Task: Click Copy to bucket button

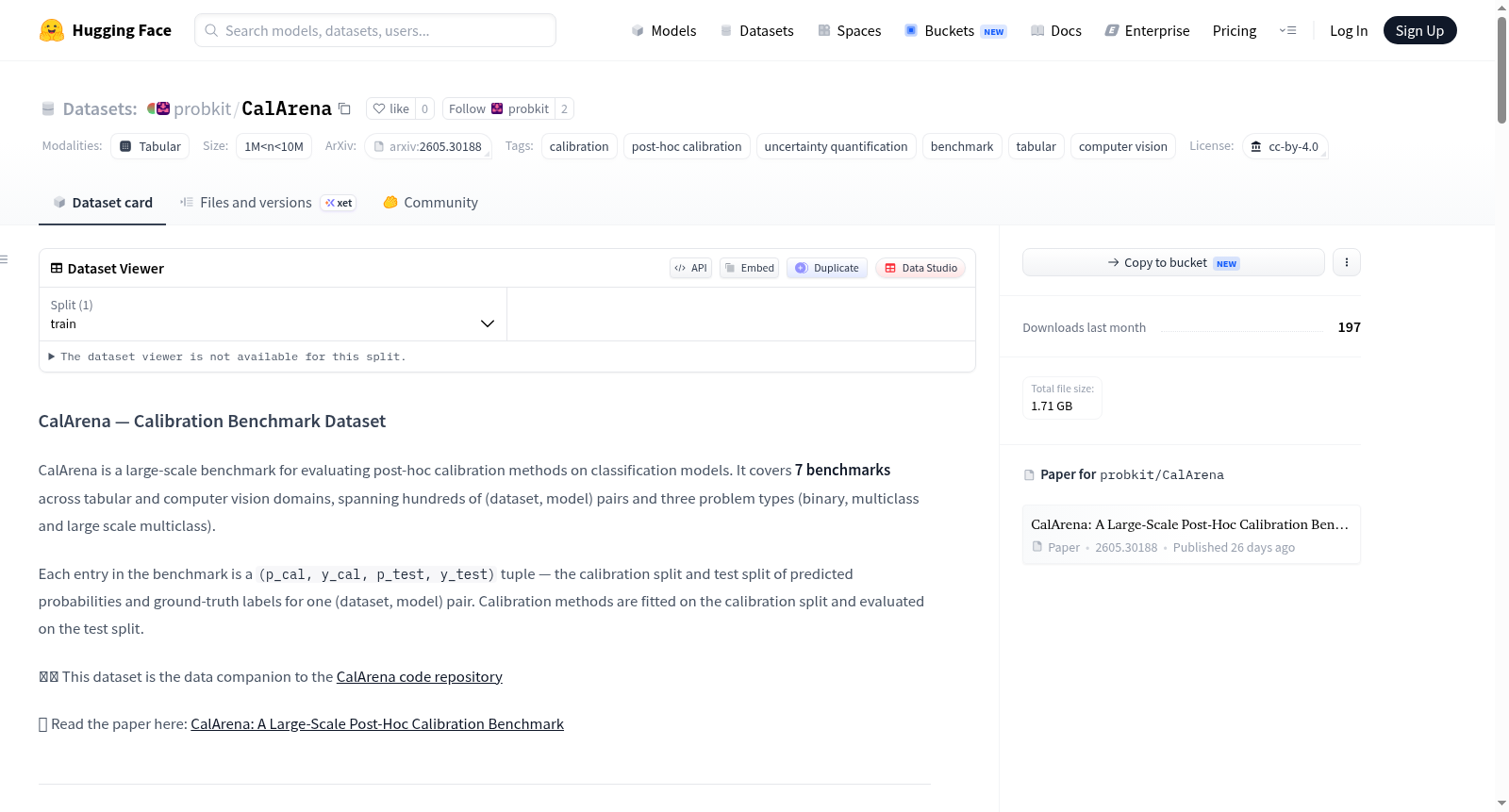Action: [1173, 262]
